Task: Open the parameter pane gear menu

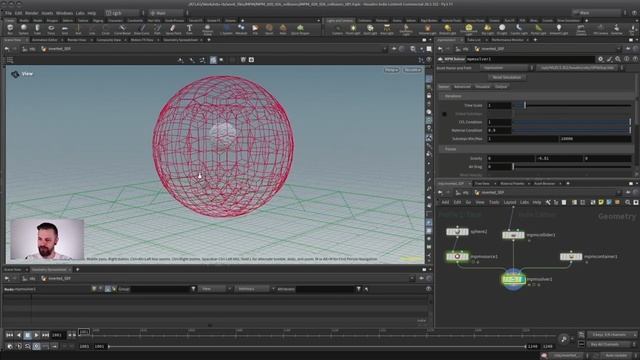Action: [600, 59]
